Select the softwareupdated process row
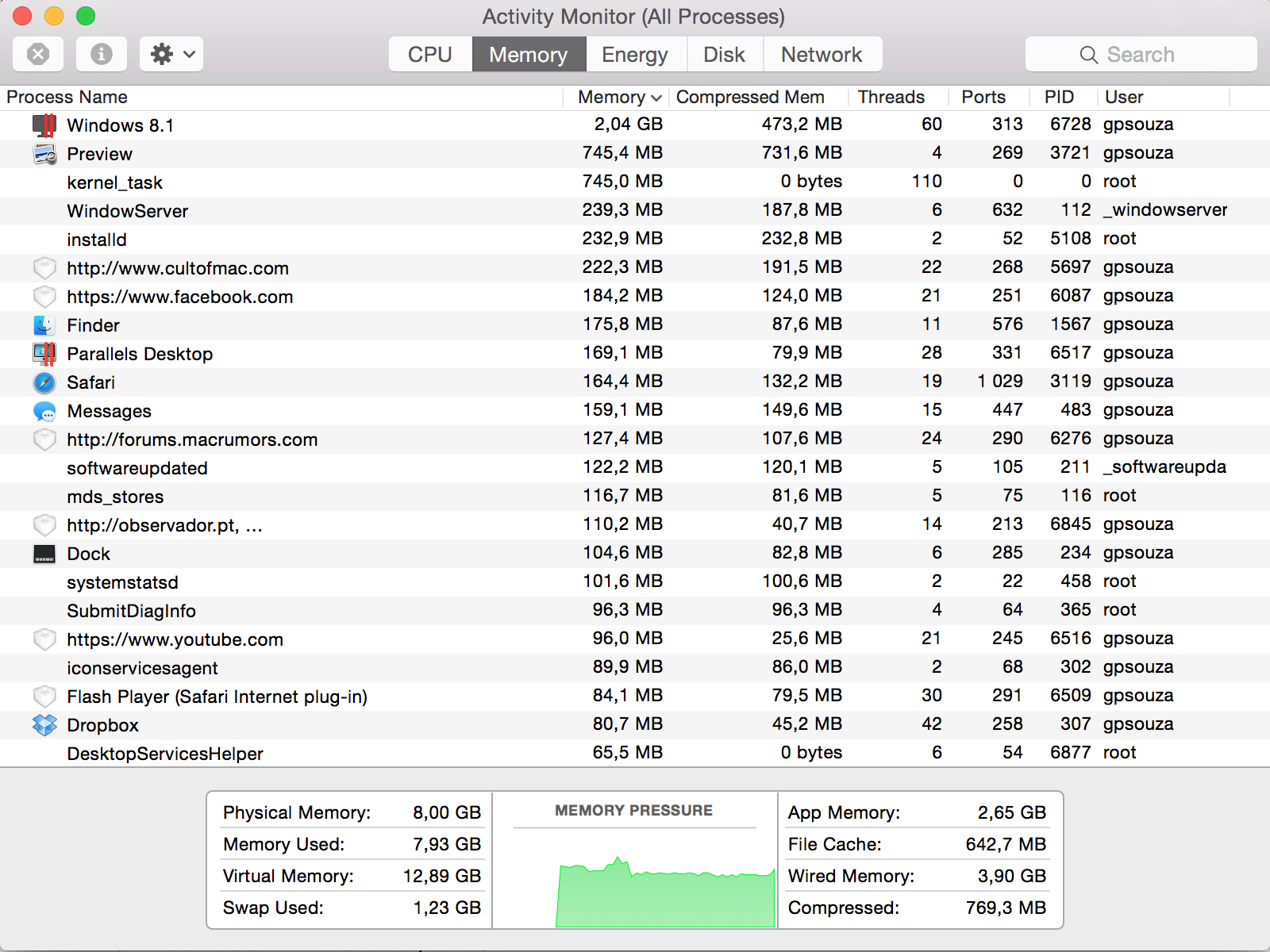The height and width of the screenshot is (952, 1270). click(635, 468)
